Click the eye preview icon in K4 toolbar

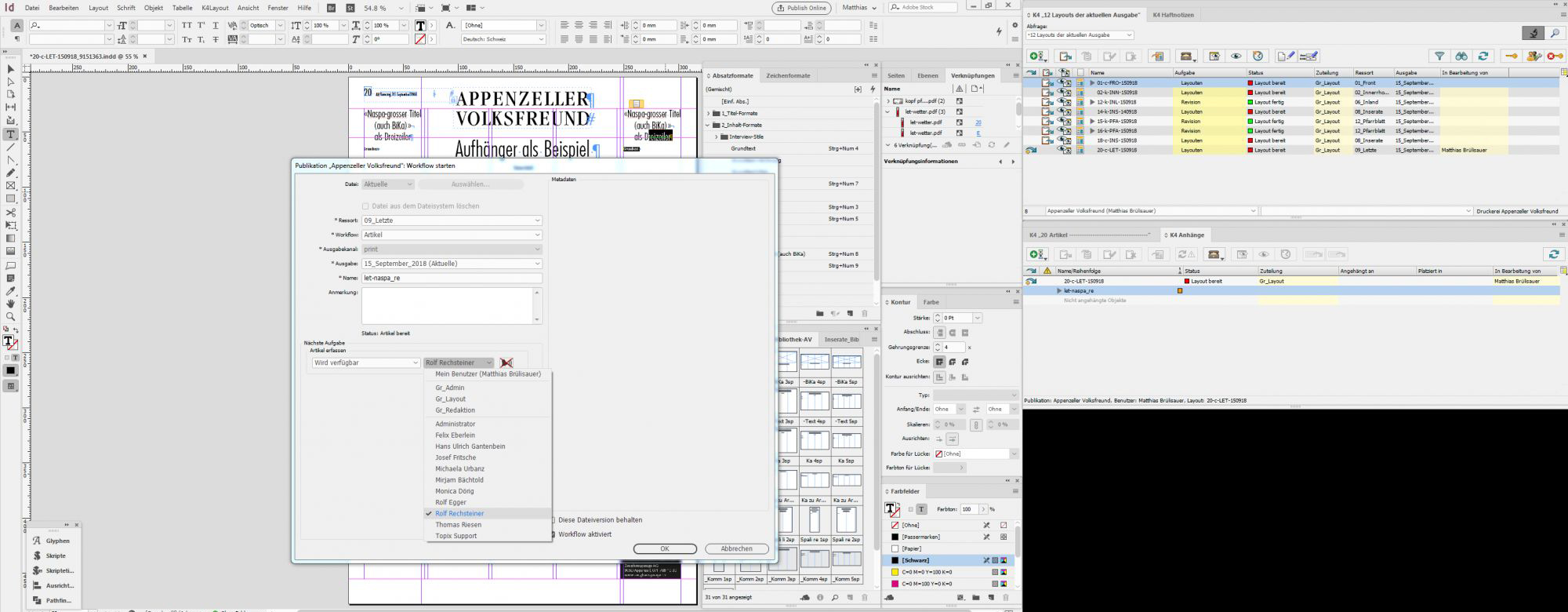pyautogui.click(x=1236, y=56)
